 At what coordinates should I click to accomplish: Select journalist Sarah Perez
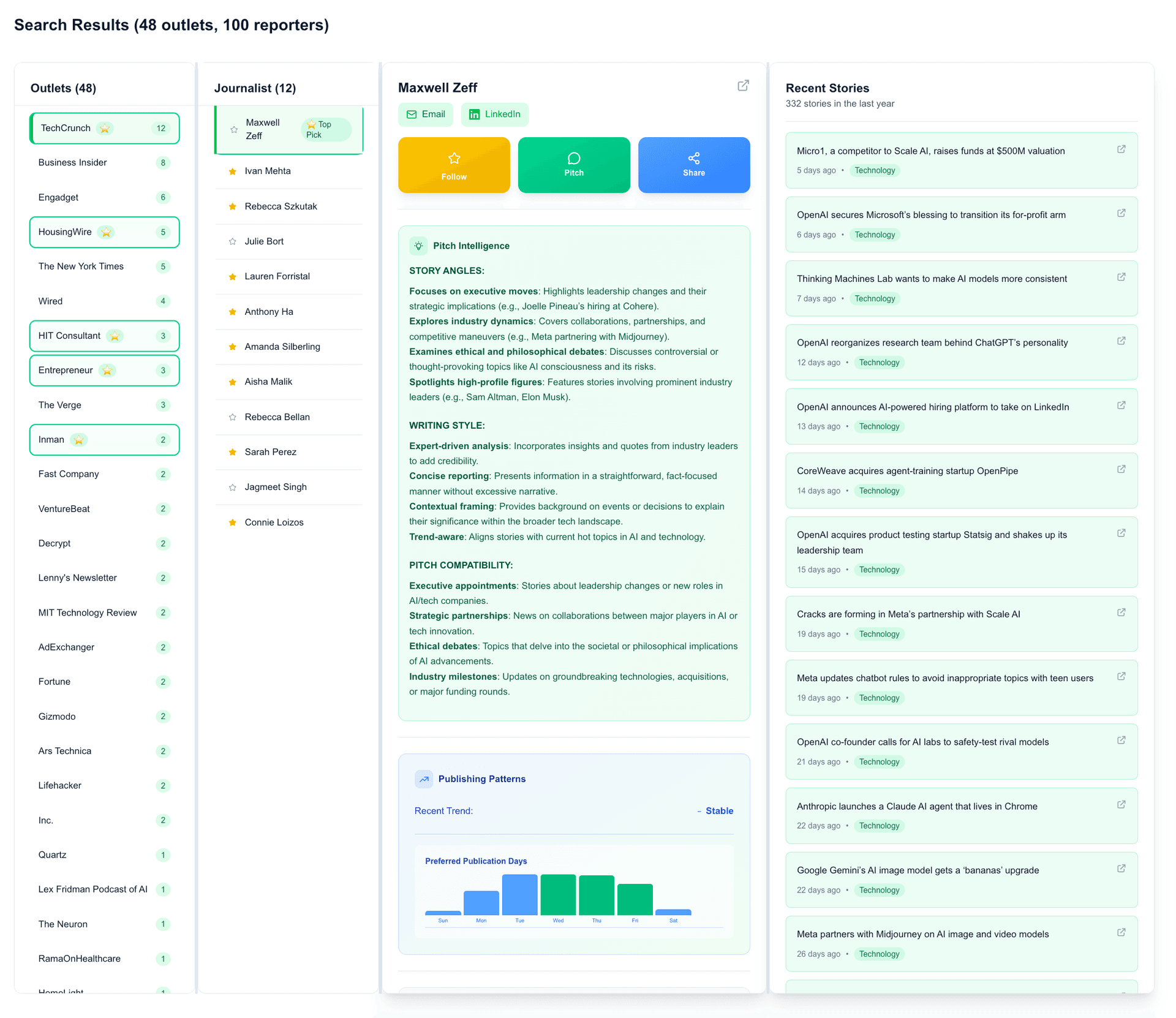point(271,452)
